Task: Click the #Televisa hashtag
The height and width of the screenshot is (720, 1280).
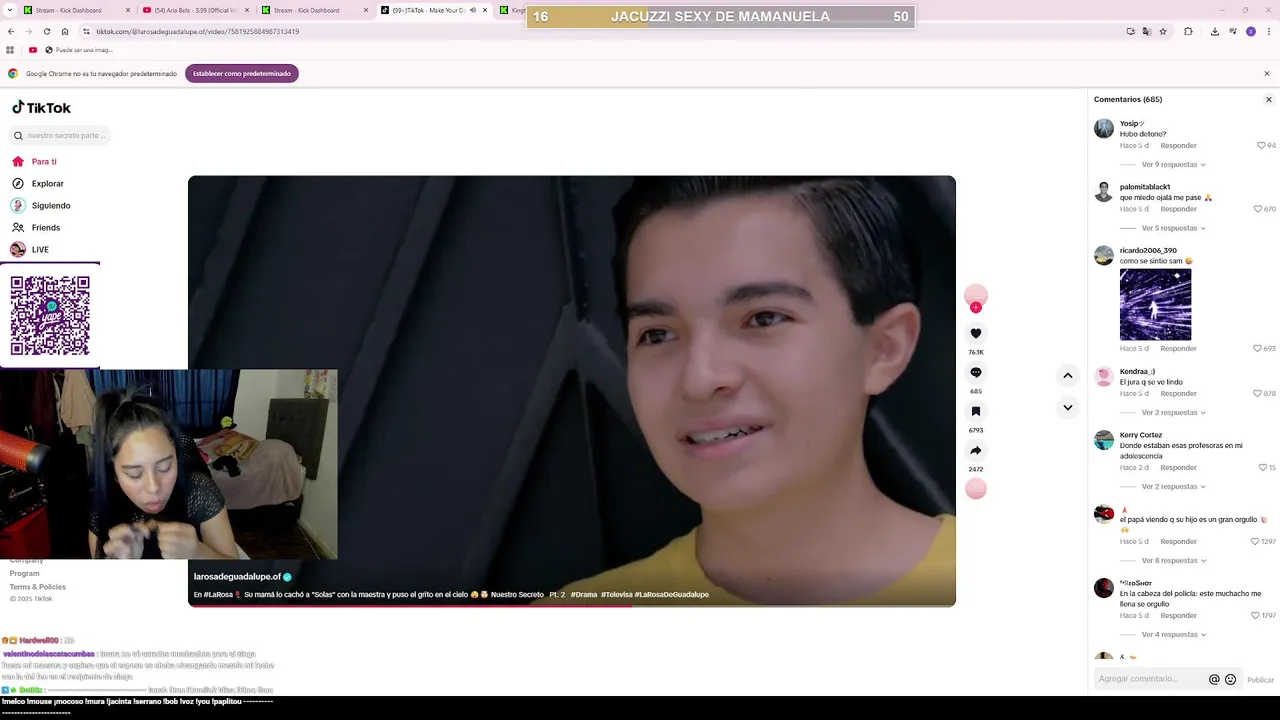Action: click(x=616, y=595)
